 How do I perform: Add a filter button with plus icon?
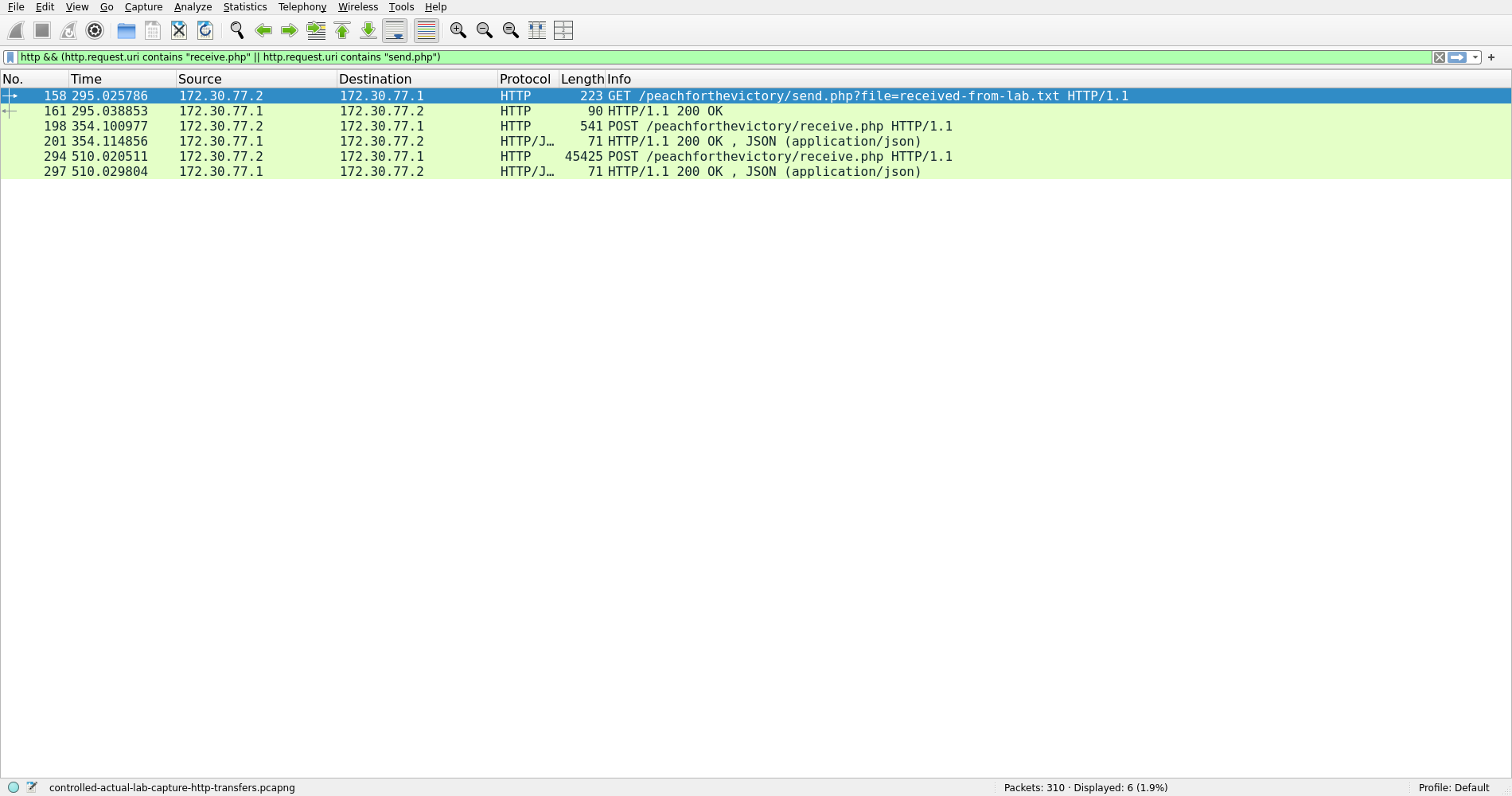click(1491, 57)
